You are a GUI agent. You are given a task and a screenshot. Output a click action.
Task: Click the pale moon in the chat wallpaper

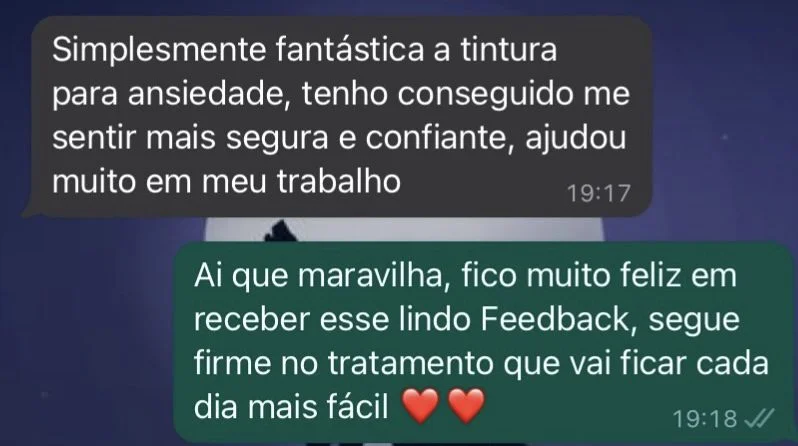pyautogui.click(x=407, y=230)
